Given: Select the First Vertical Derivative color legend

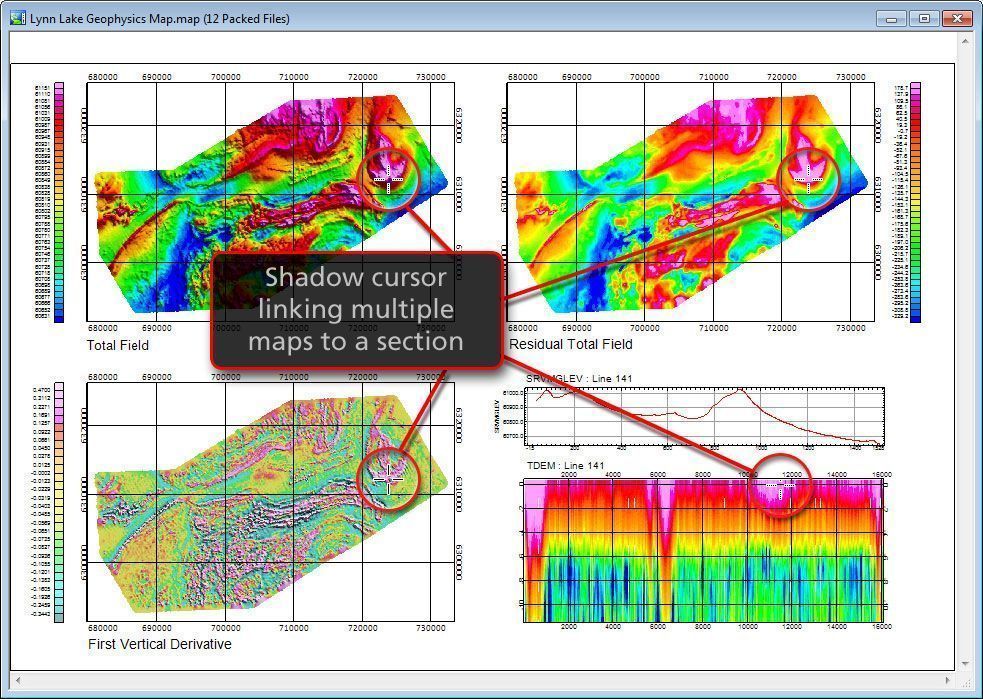Looking at the screenshot, I should [59, 502].
